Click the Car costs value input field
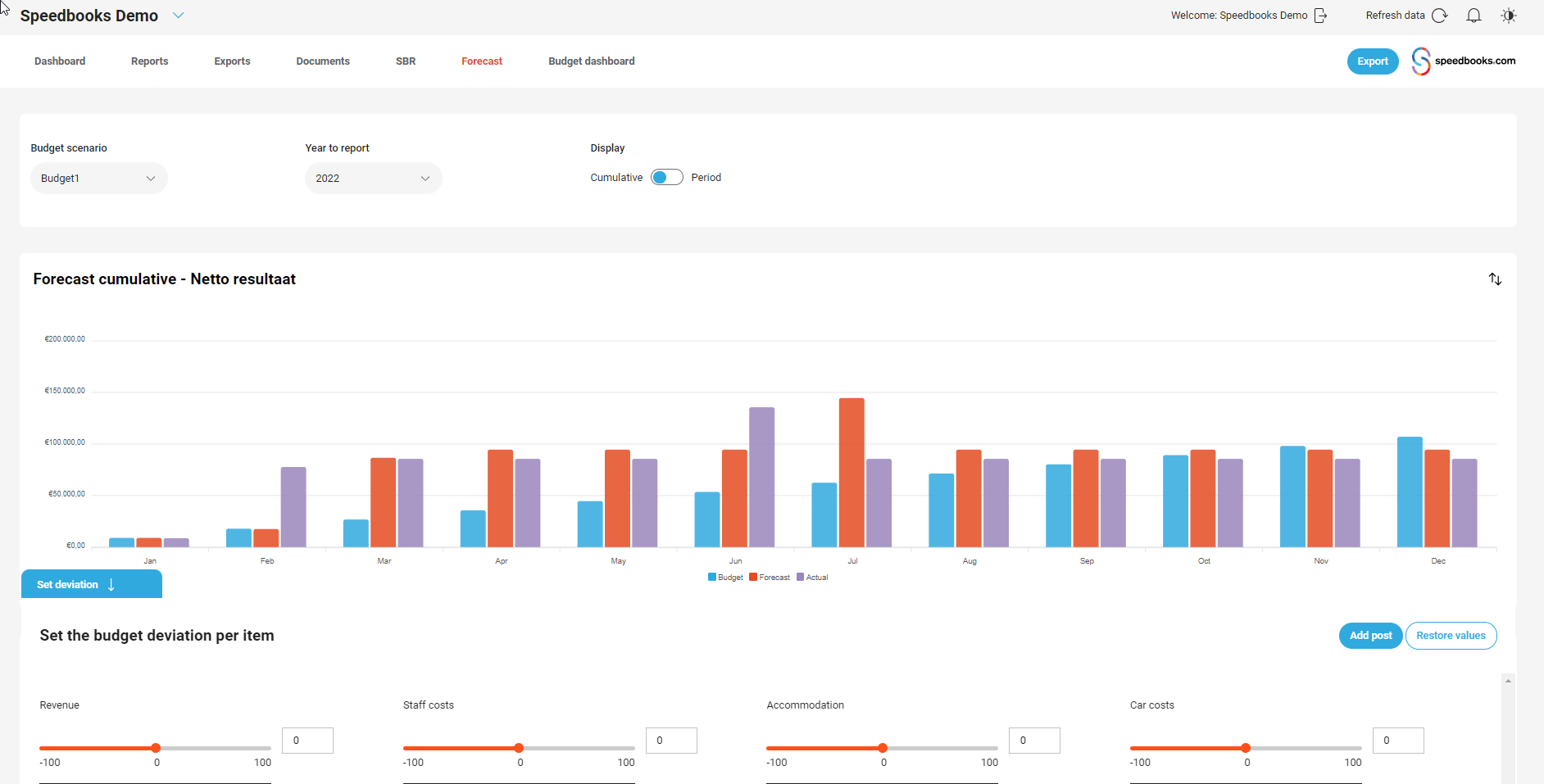 [1398, 741]
